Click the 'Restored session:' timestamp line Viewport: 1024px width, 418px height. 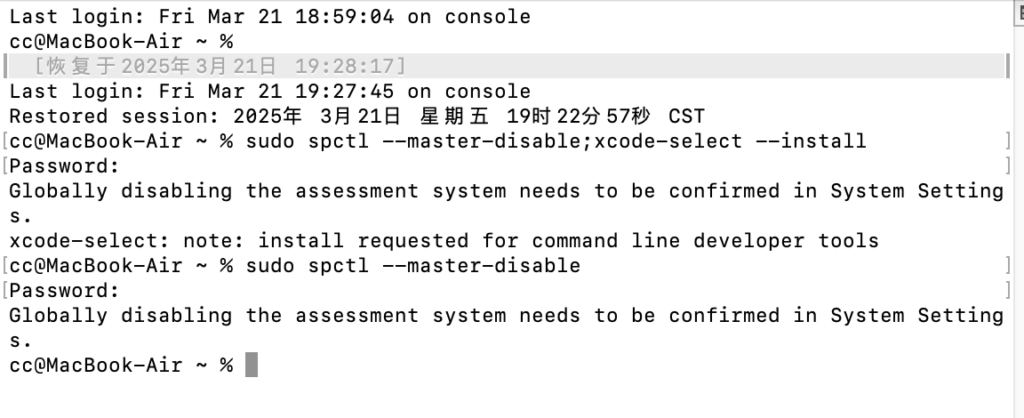click(x=357, y=116)
